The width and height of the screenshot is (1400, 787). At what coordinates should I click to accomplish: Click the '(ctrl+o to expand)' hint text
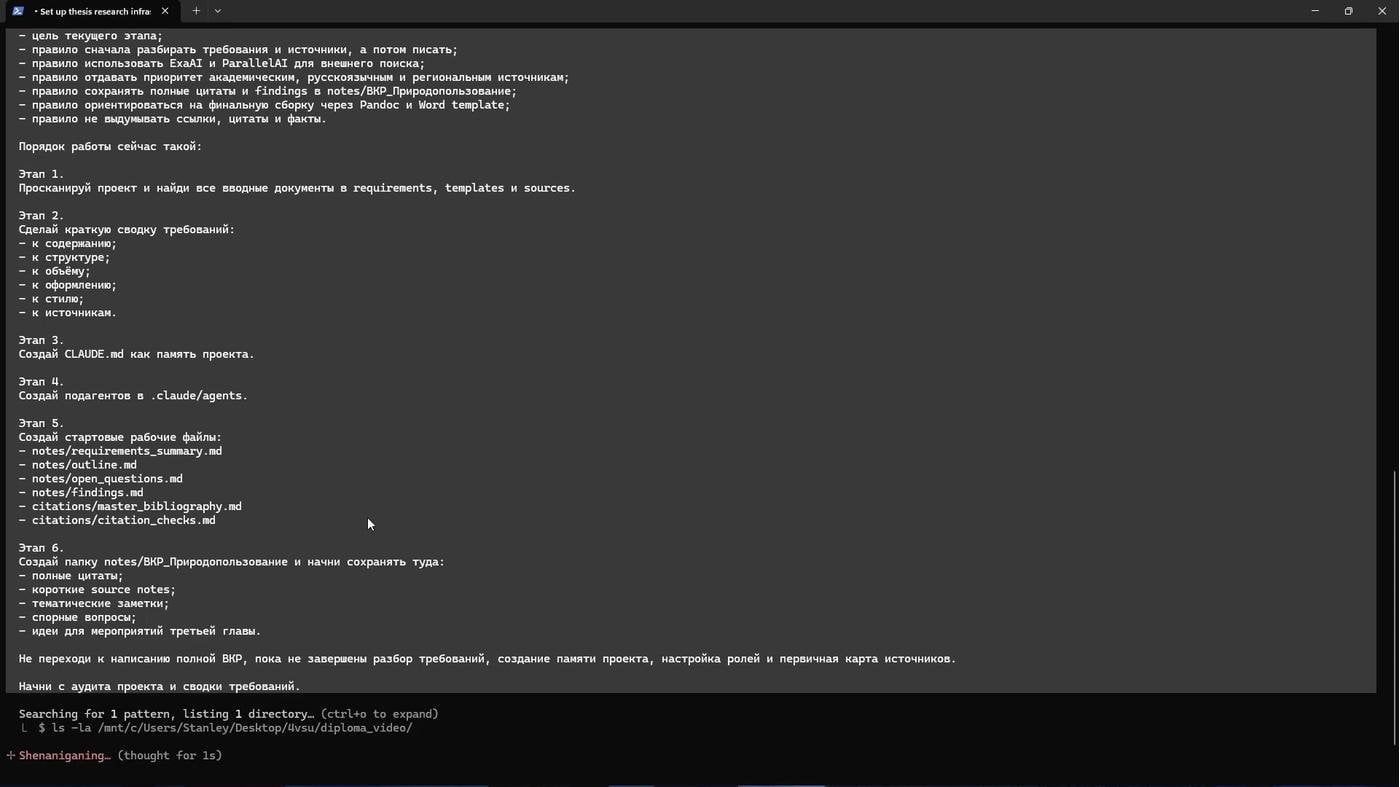(380, 714)
